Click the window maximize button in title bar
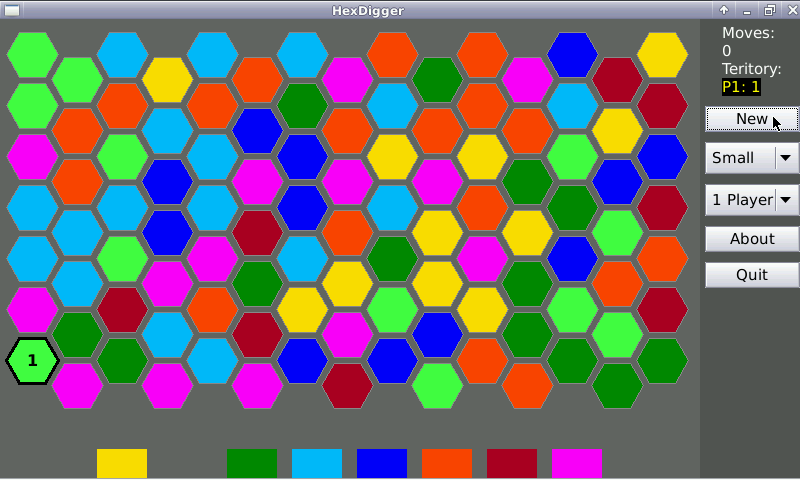This screenshot has height=480, width=800. pos(769,10)
